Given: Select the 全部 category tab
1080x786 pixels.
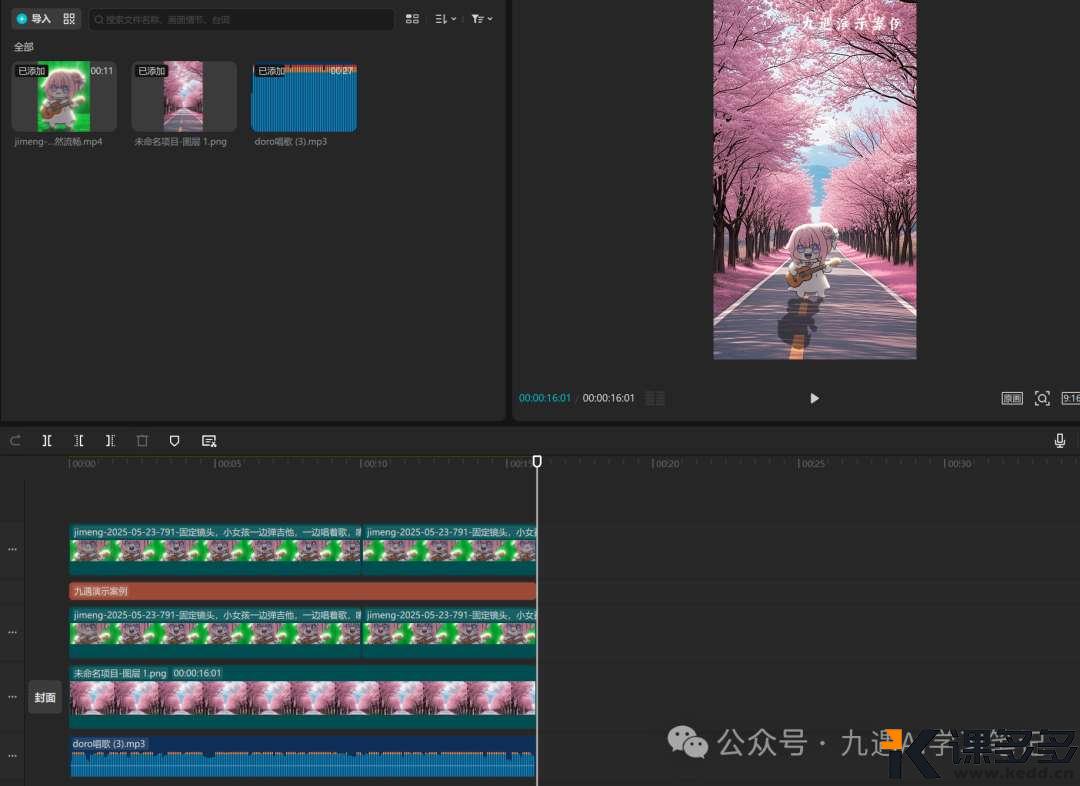Looking at the screenshot, I should 23,47.
